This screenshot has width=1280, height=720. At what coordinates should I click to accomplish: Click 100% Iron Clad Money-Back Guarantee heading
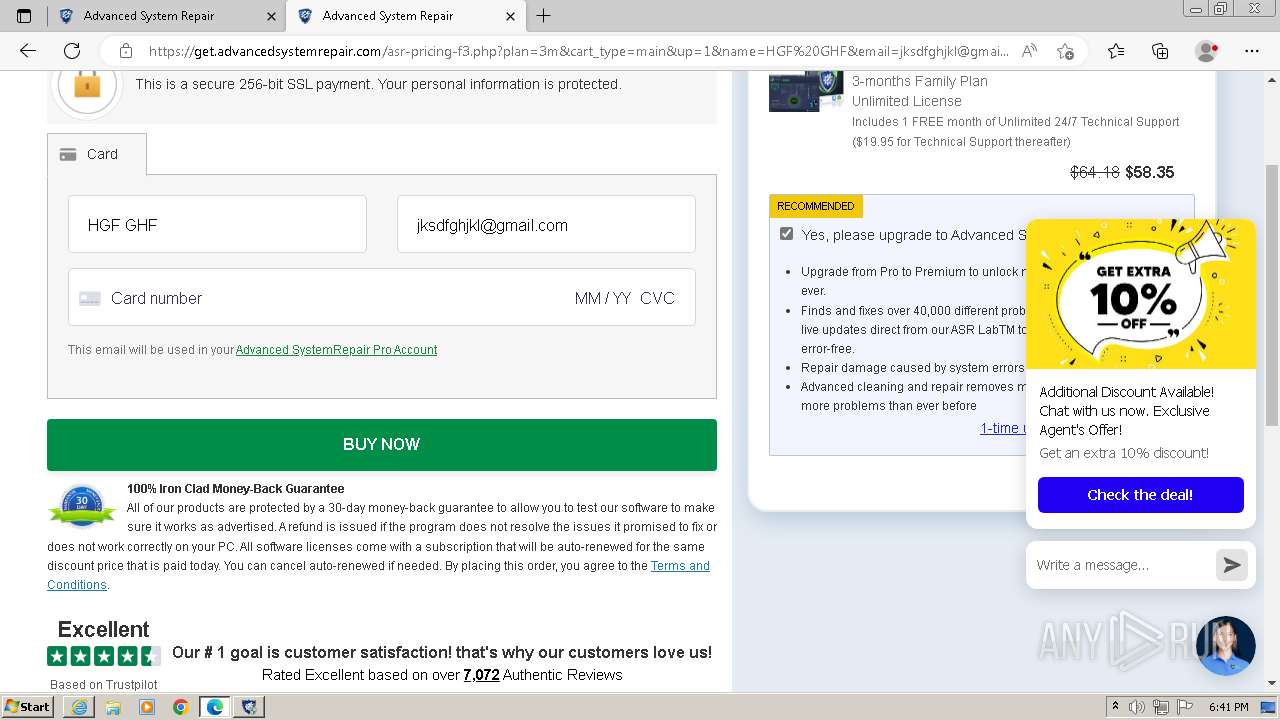(236, 489)
